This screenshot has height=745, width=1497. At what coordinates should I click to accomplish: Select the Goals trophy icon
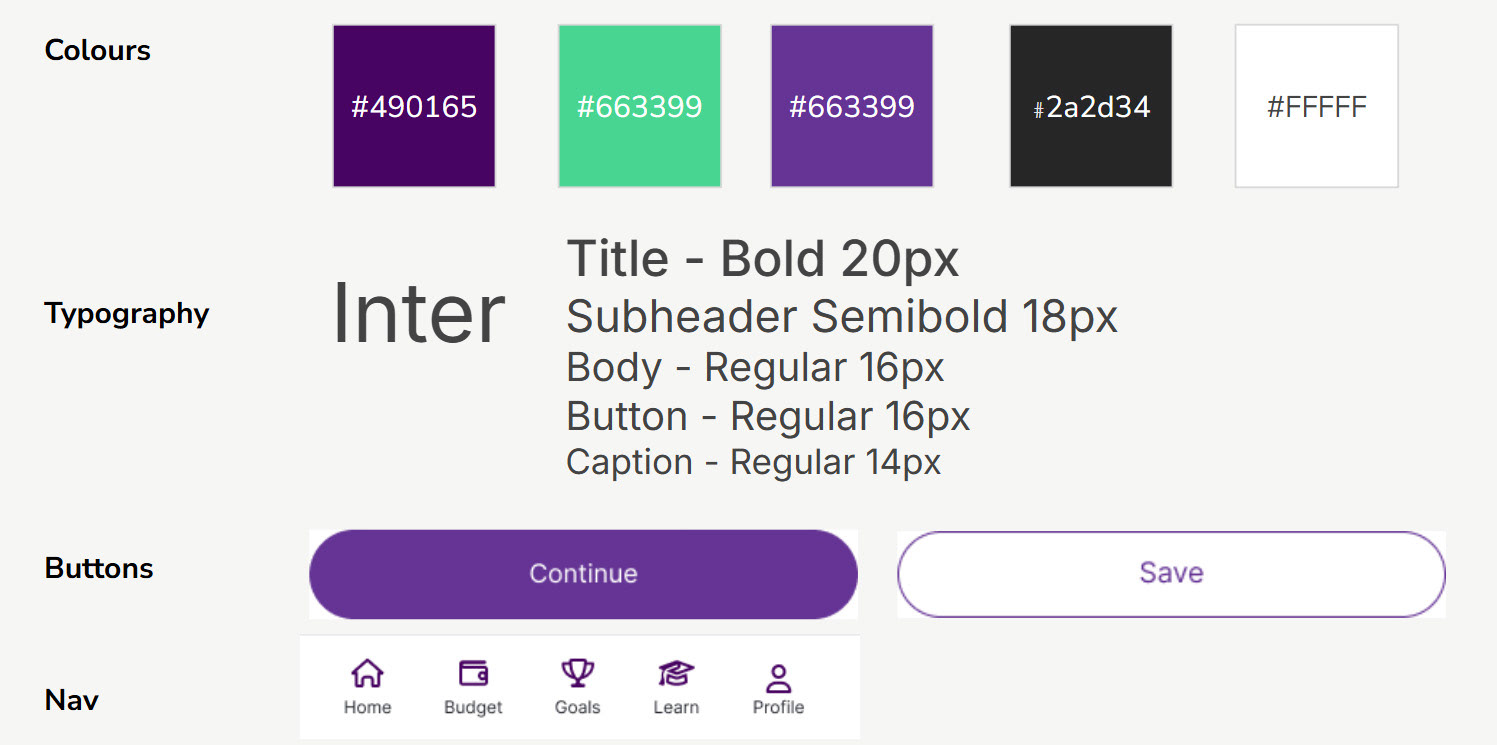coord(577,673)
